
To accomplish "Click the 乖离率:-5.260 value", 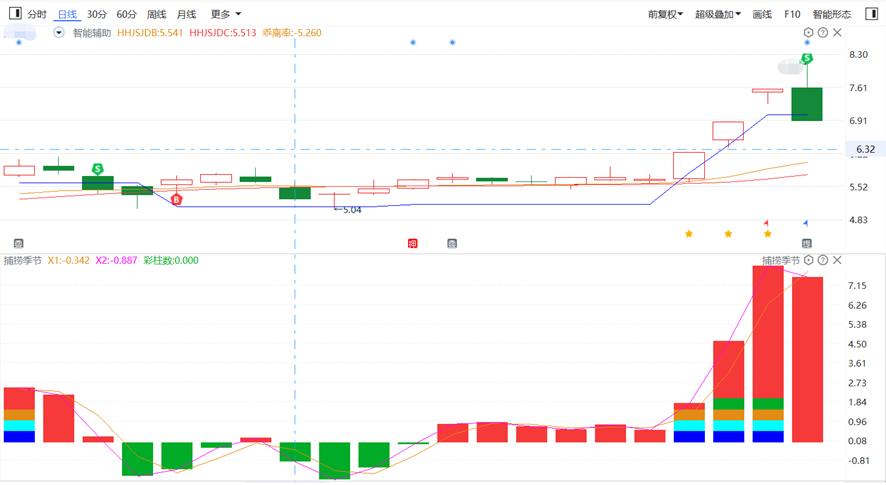I will tap(292, 33).
